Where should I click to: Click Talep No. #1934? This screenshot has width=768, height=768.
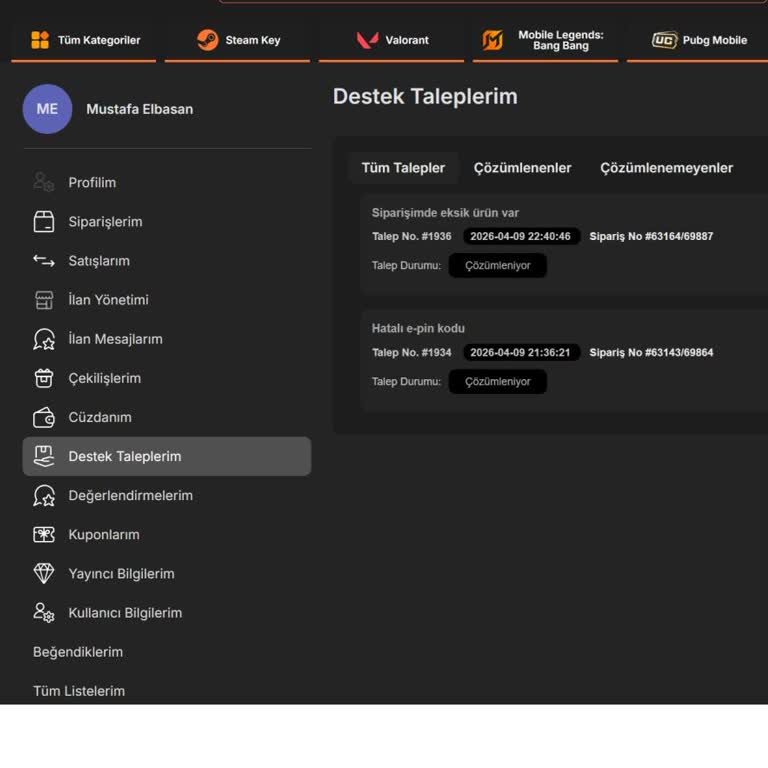[411, 353]
